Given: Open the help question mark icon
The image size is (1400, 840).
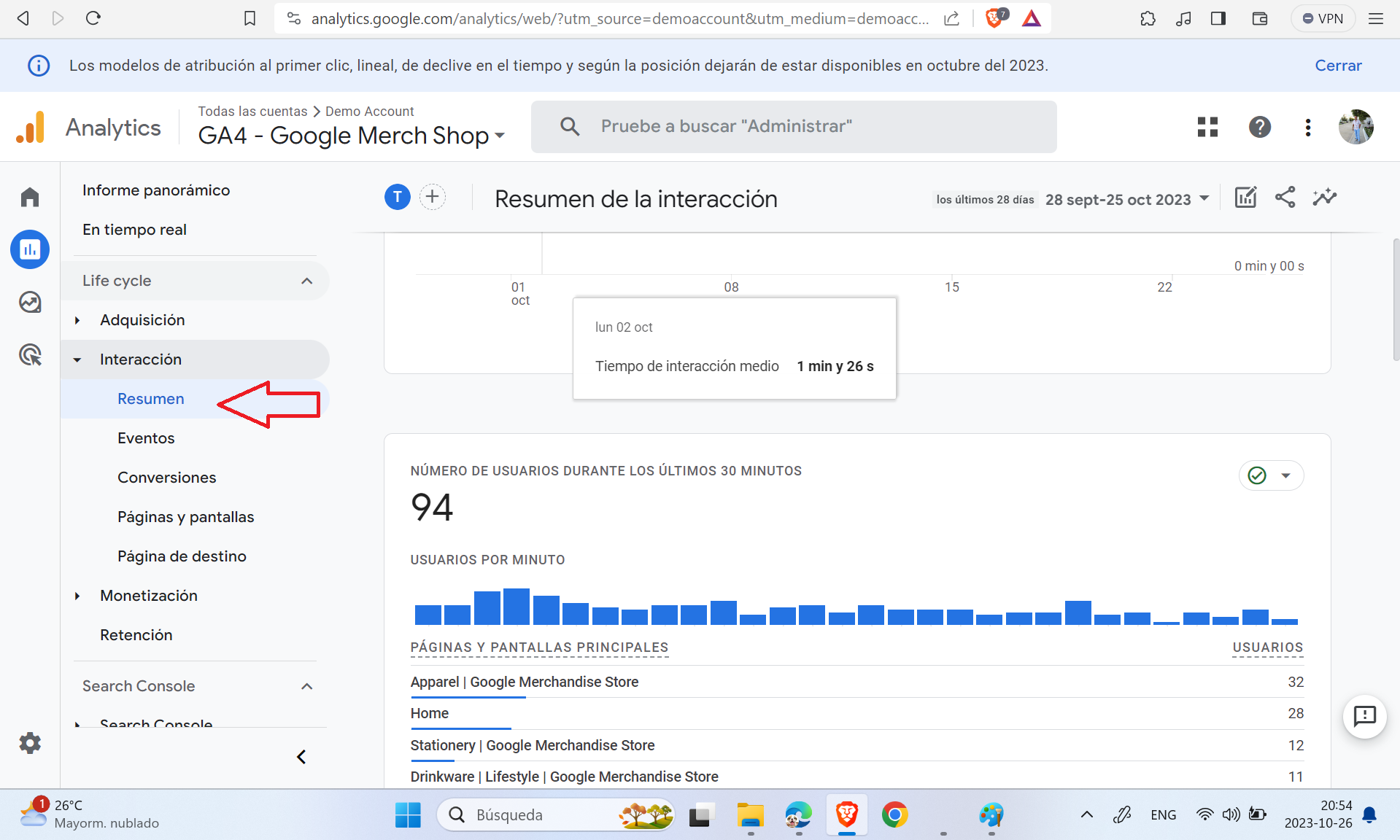Looking at the screenshot, I should (1259, 127).
